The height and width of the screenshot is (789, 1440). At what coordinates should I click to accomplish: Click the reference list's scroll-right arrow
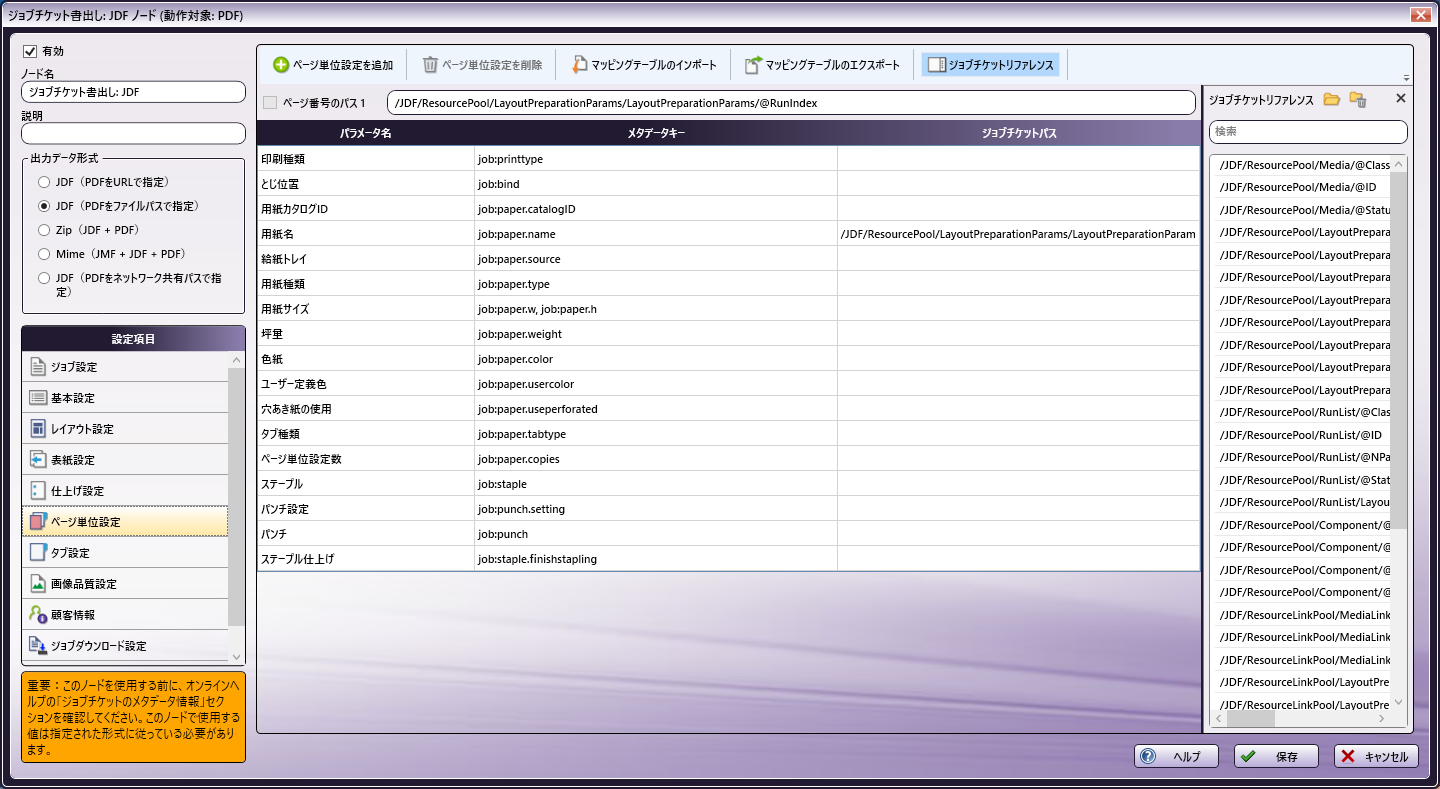coord(1381,718)
